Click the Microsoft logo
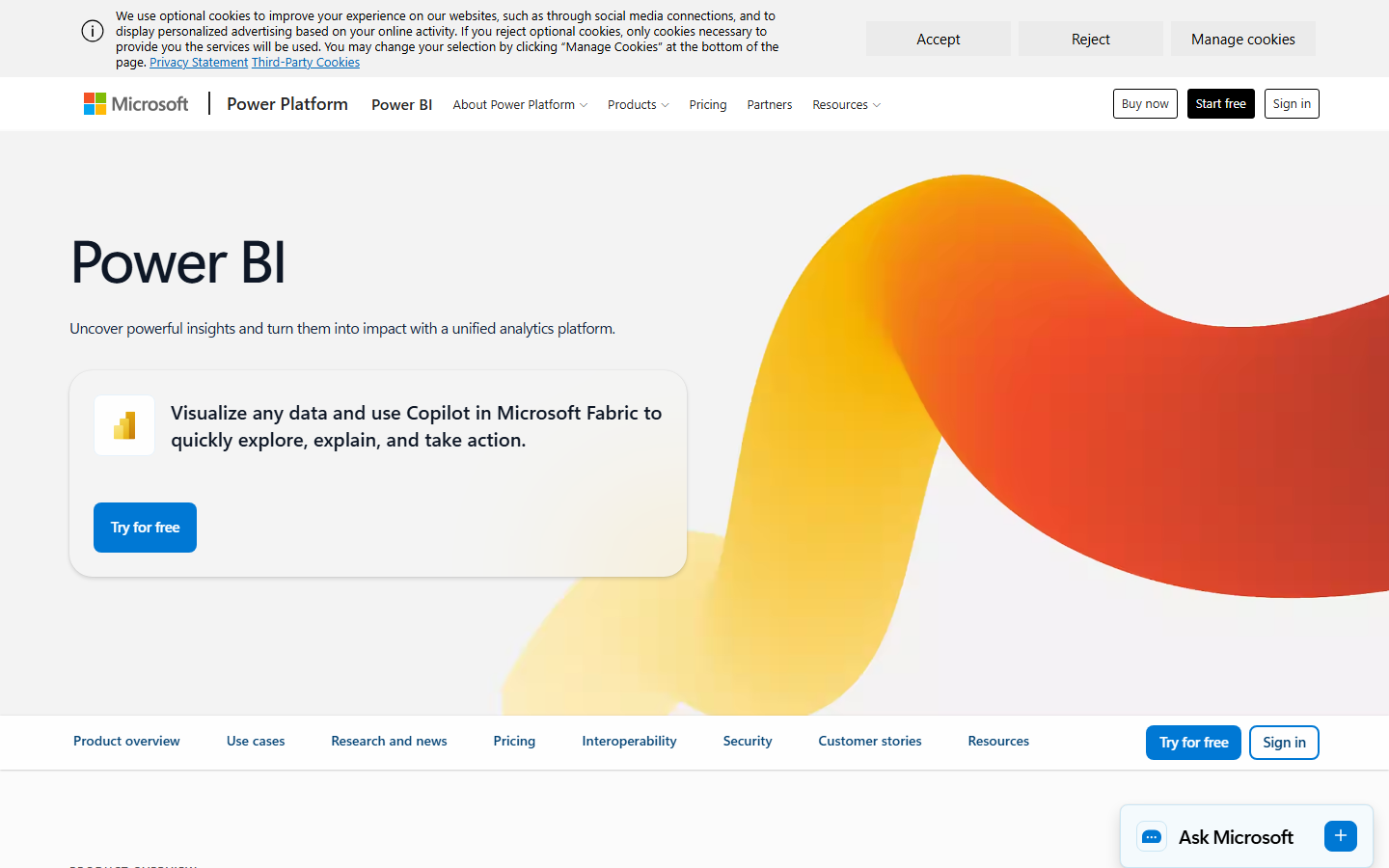The height and width of the screenshot is (868, 1389). [x=136, y=104]
